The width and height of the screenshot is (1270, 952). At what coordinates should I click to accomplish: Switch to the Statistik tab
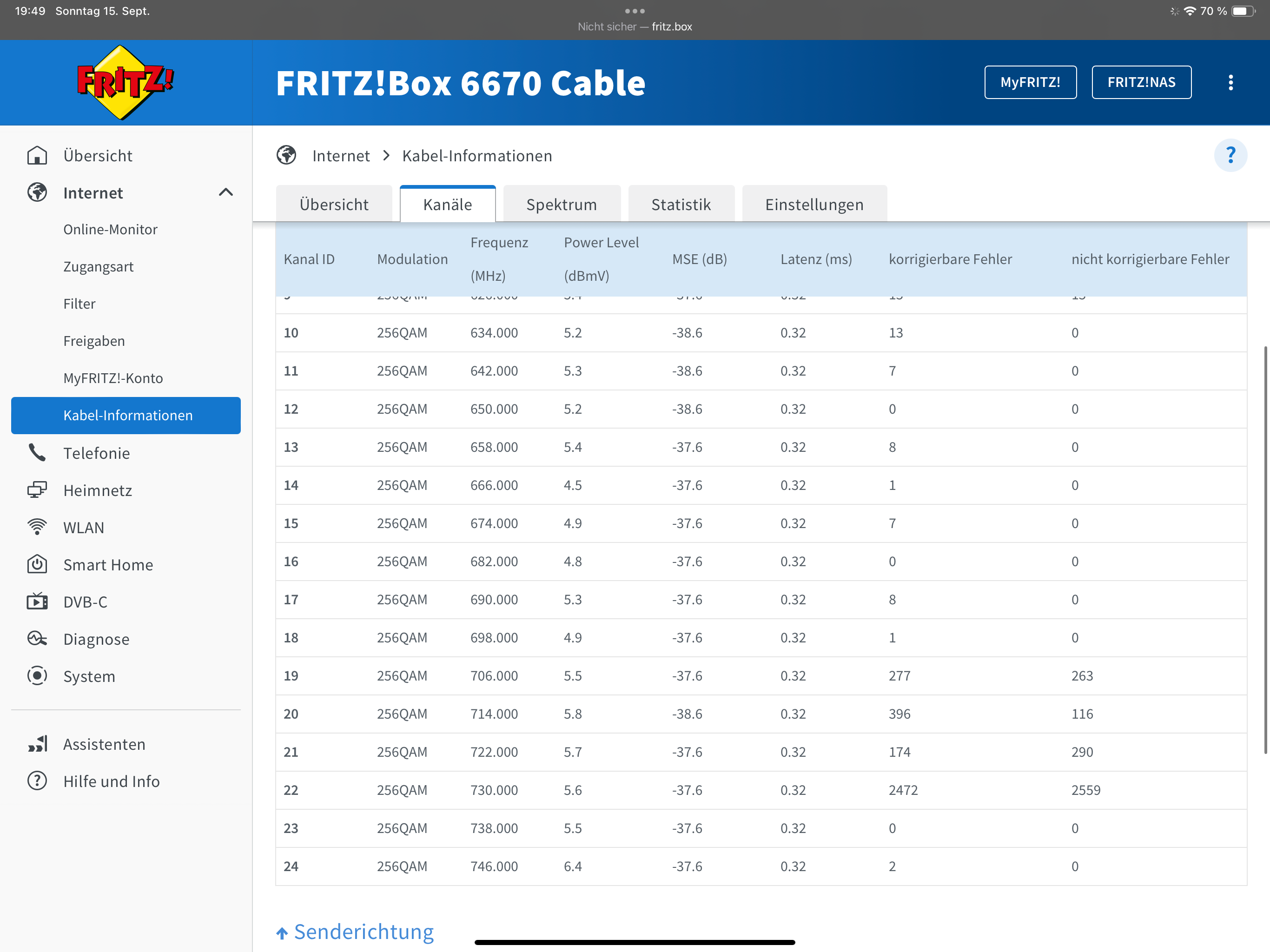pyautogui.click(x=681, y=205)
